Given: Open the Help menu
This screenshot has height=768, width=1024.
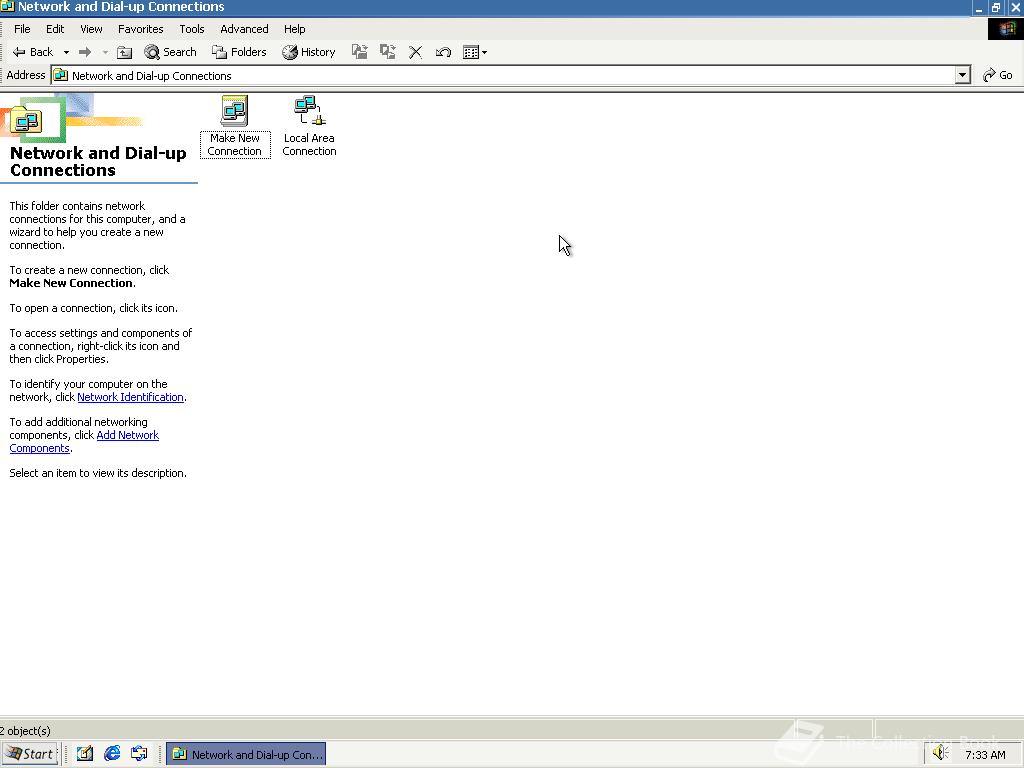Looking at the screenshot, I should (x=295, y=29).
